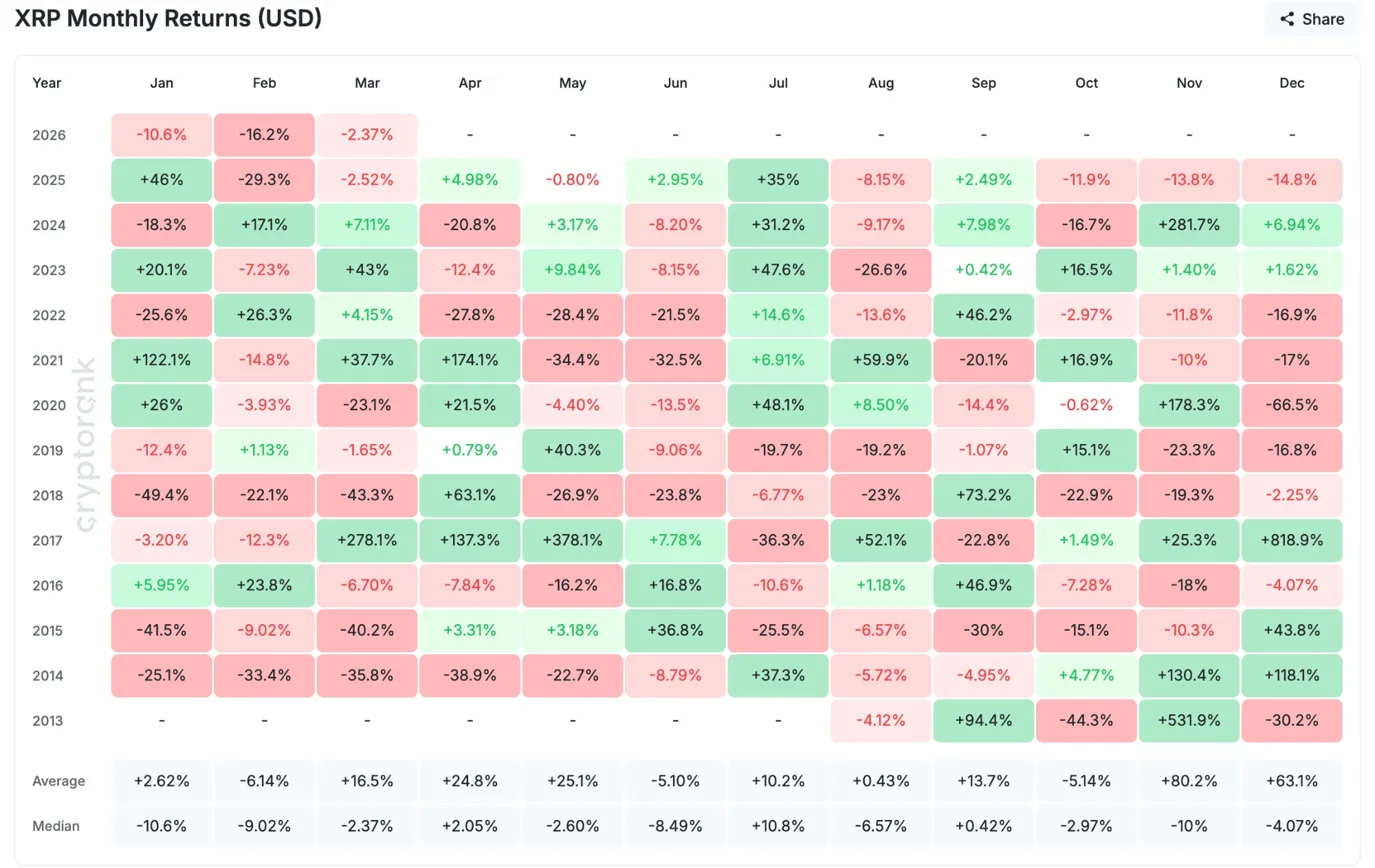Select the +531.9% November 2013 cell
The height and width of the screenshot is (868, 1375).
pyautogui.click(x=1188, y=721)
